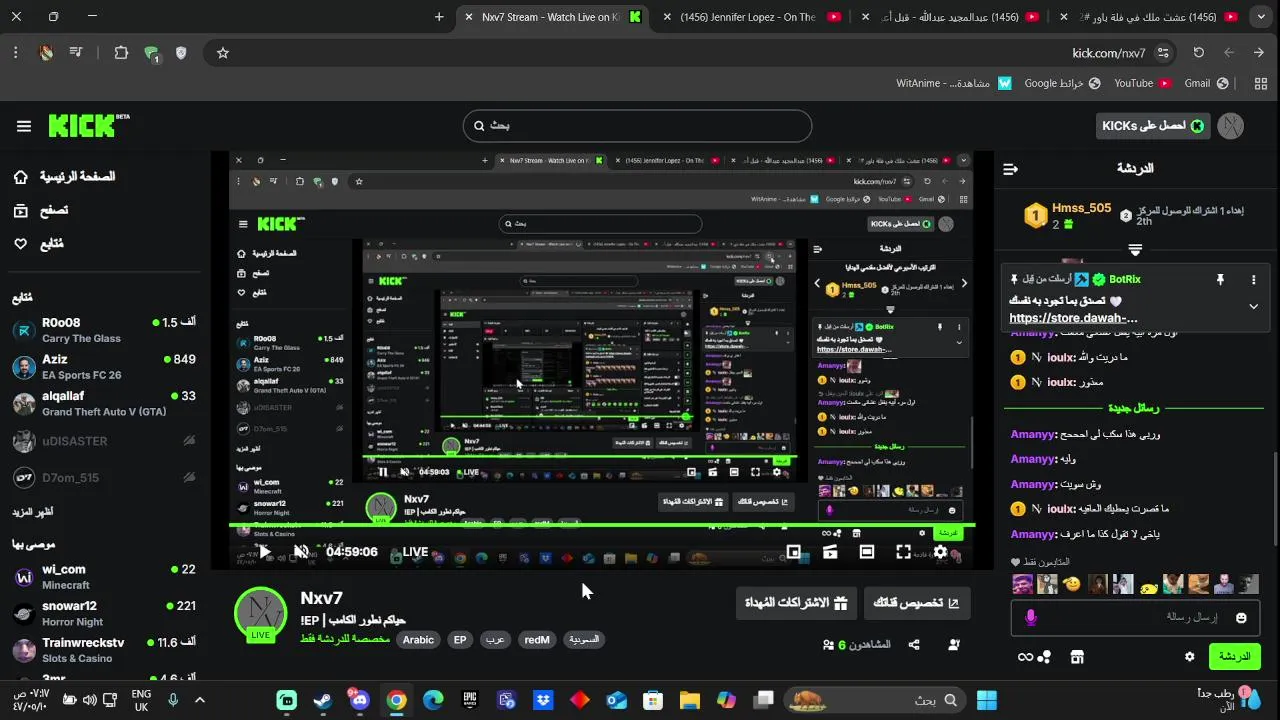Select the Arabic stream tag
The image size is (1280, 720).
418,640
